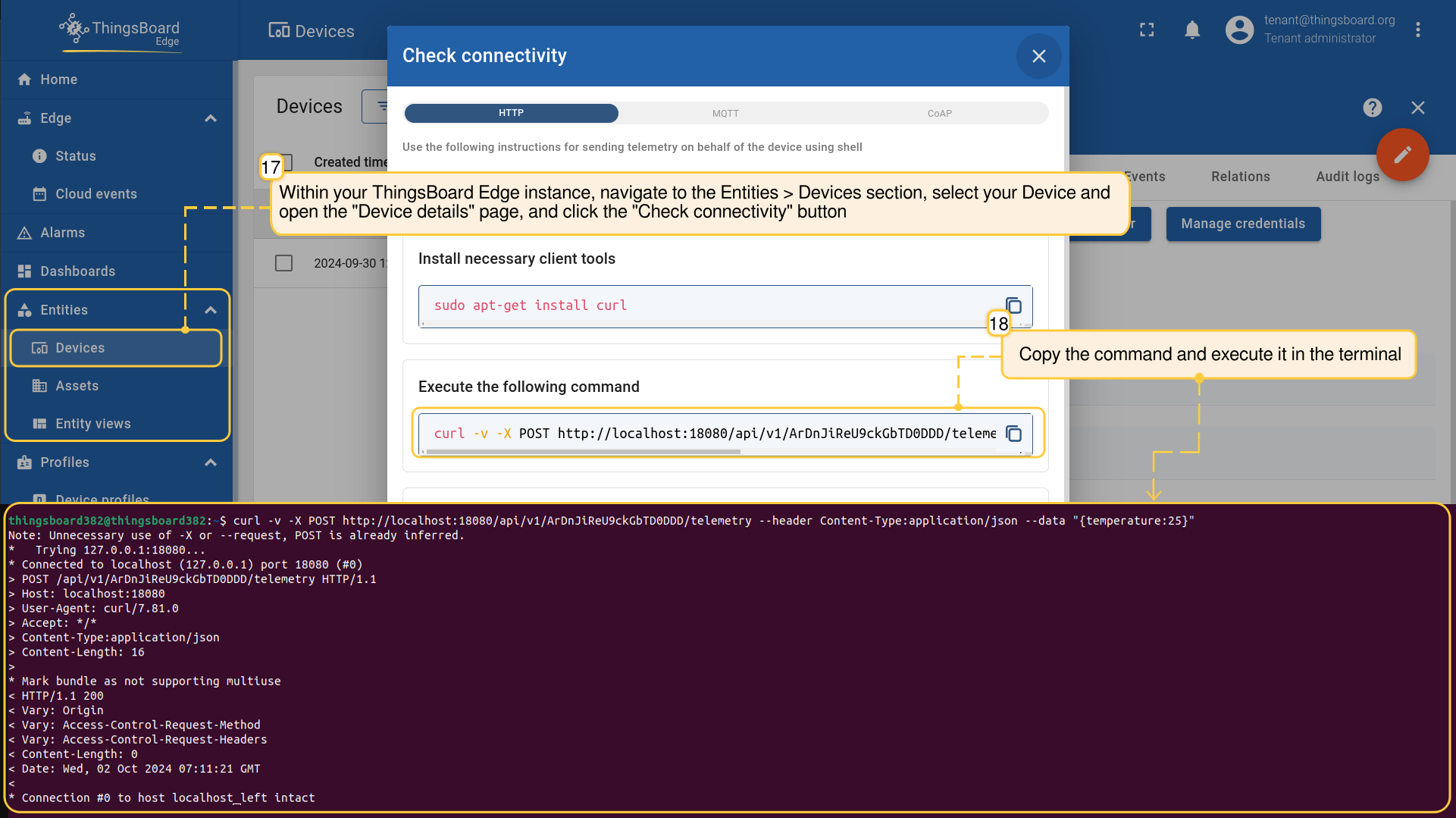The image size is (1456, 818).
Task: Open the Audit logs tab
Action: pos(1347,177)
